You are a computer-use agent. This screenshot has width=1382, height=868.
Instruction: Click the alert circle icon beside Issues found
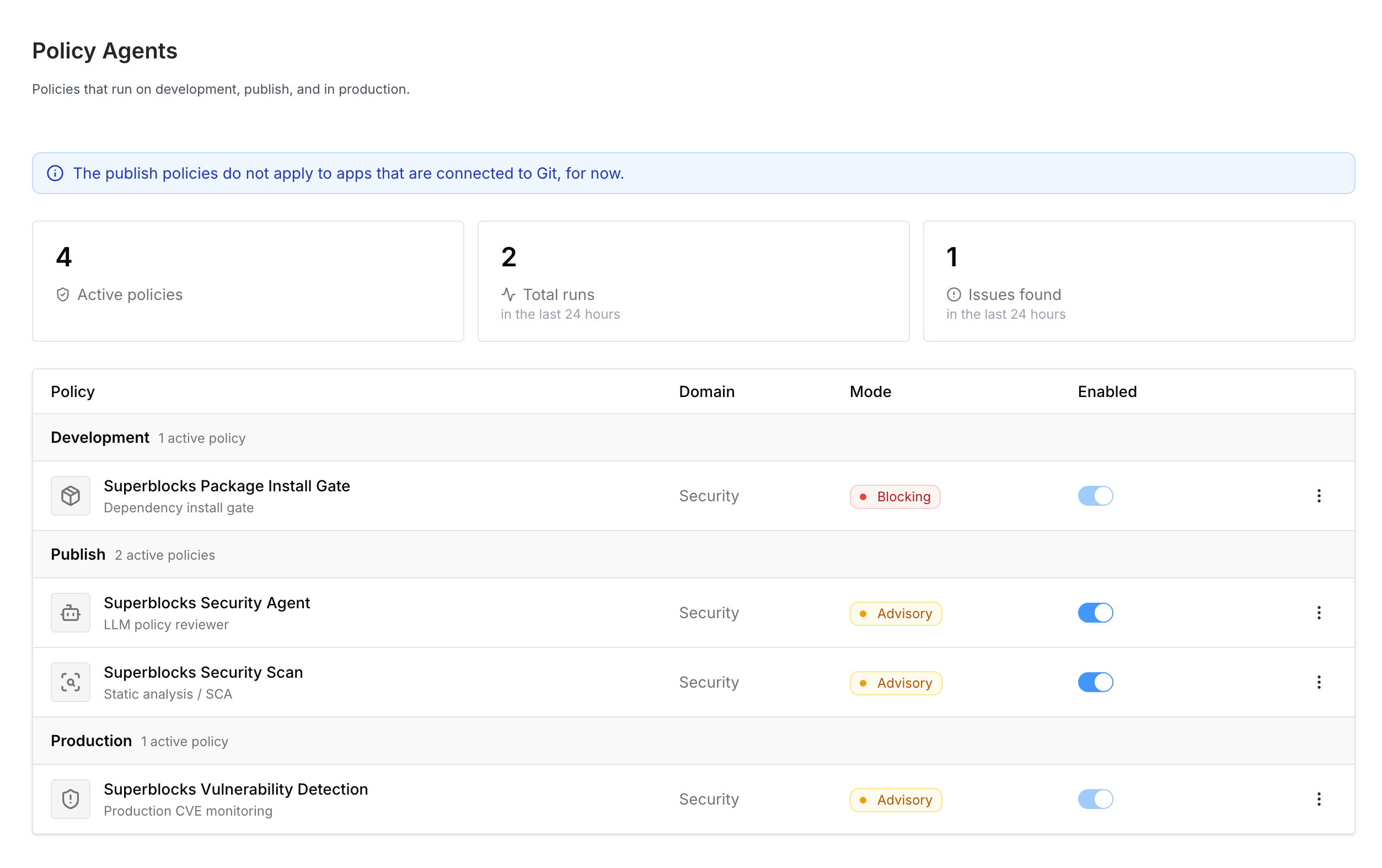click(954, 294)
